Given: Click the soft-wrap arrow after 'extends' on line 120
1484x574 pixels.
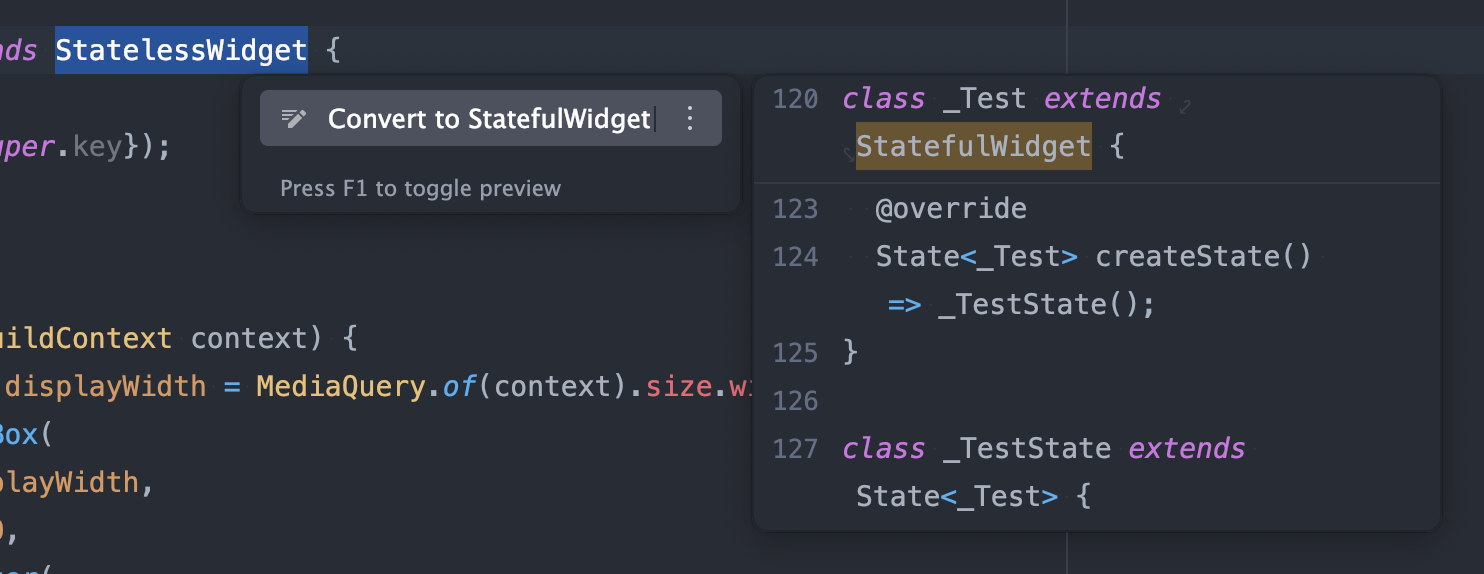Looking at the screenshot, I should (x=1186, y=103).
